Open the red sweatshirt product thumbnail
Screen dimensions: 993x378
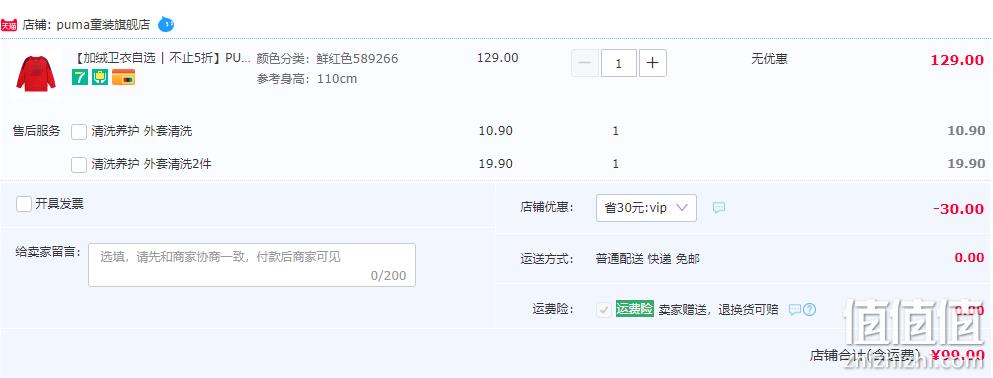[x=35, y=73]
